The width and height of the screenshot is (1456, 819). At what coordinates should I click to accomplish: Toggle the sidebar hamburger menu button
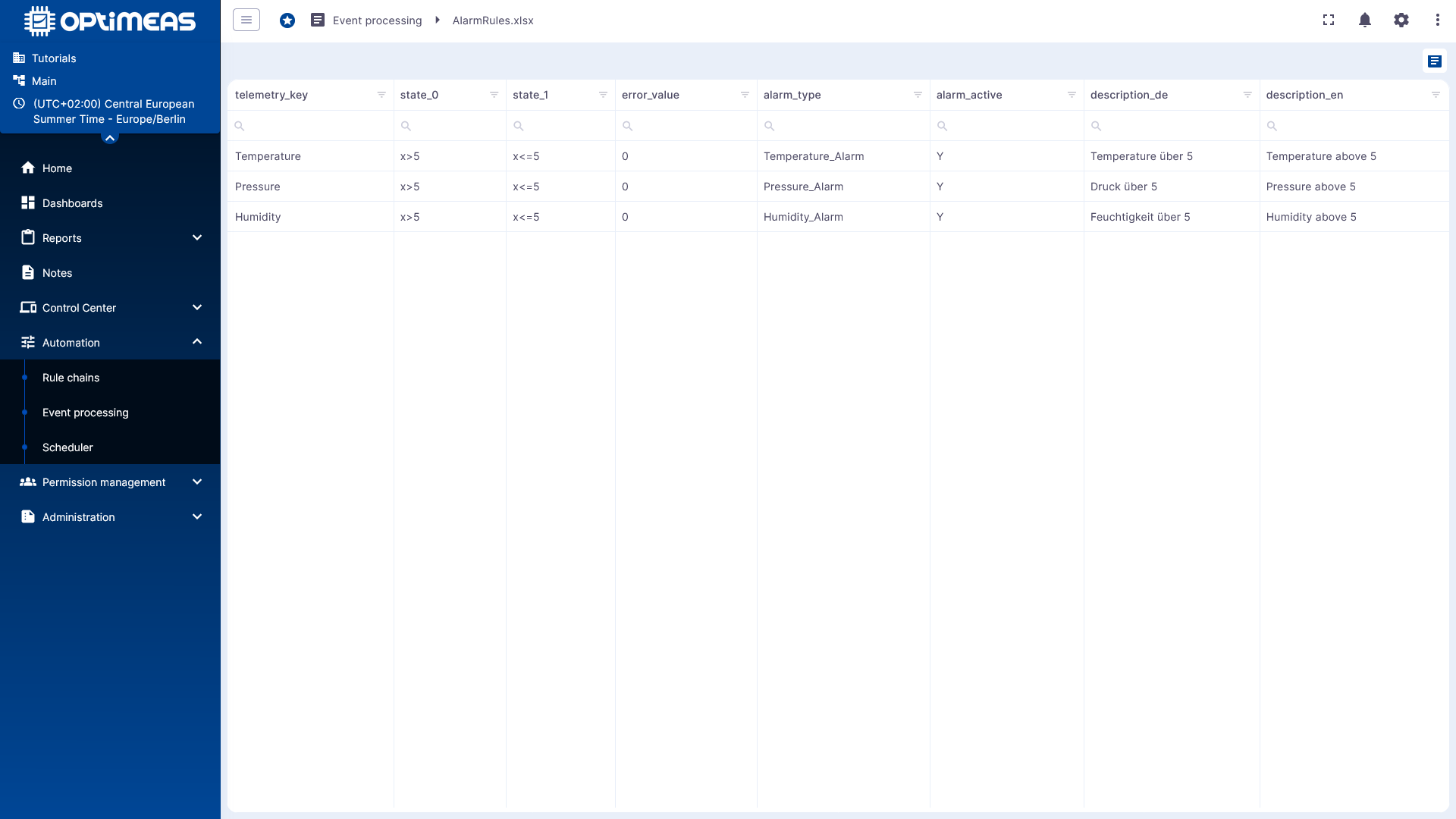[246, 20]
